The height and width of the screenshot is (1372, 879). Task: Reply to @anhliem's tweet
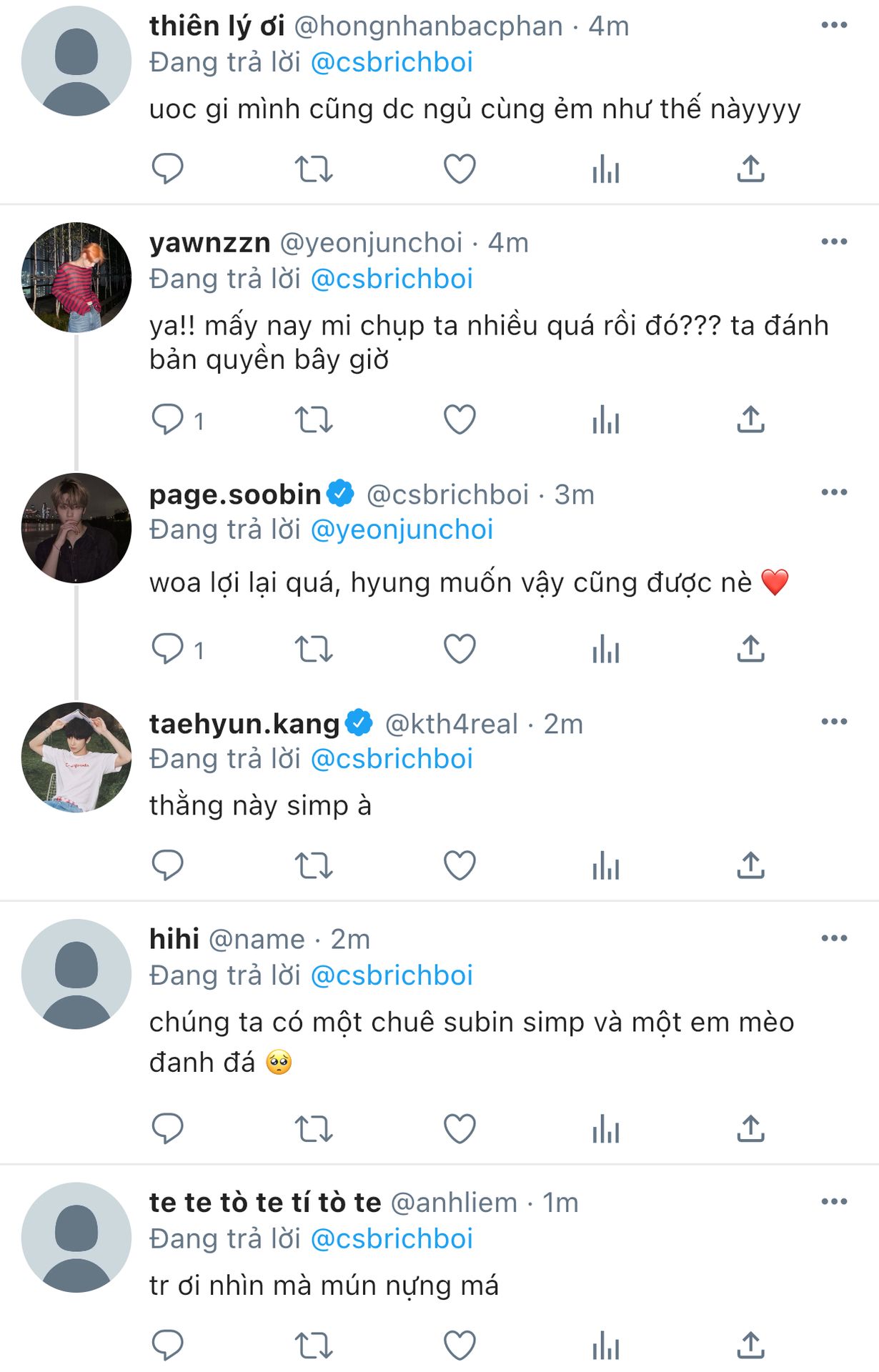pos(168,1345)
